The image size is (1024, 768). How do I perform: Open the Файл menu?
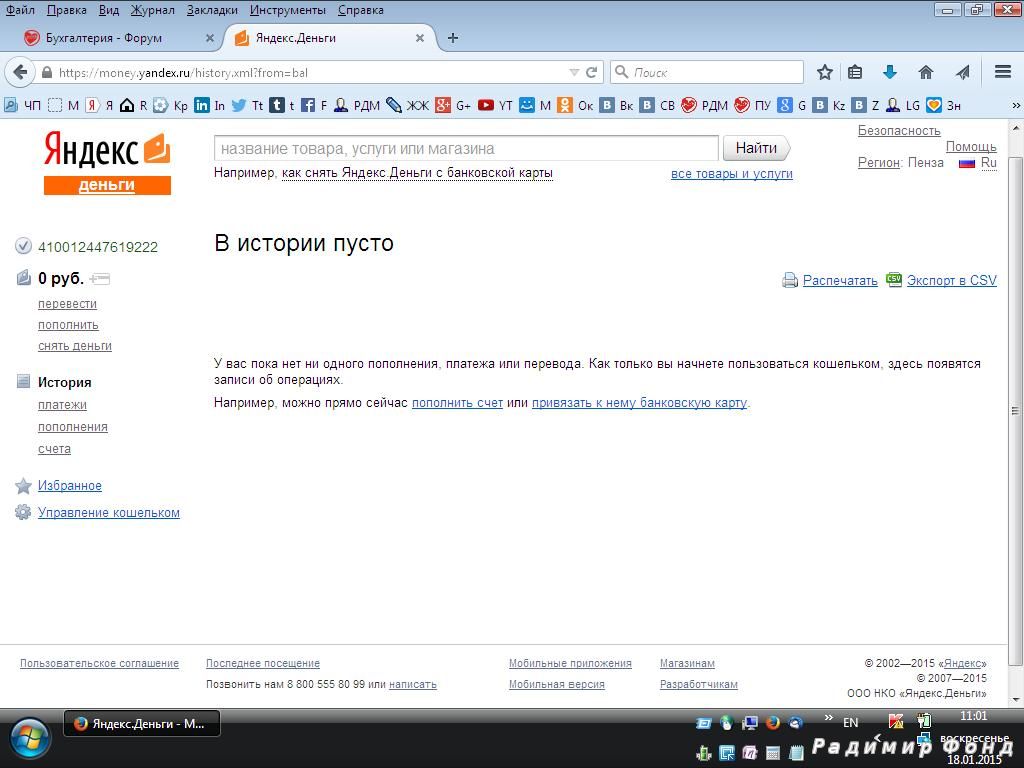pyautogui.click(x=20, y=10)
